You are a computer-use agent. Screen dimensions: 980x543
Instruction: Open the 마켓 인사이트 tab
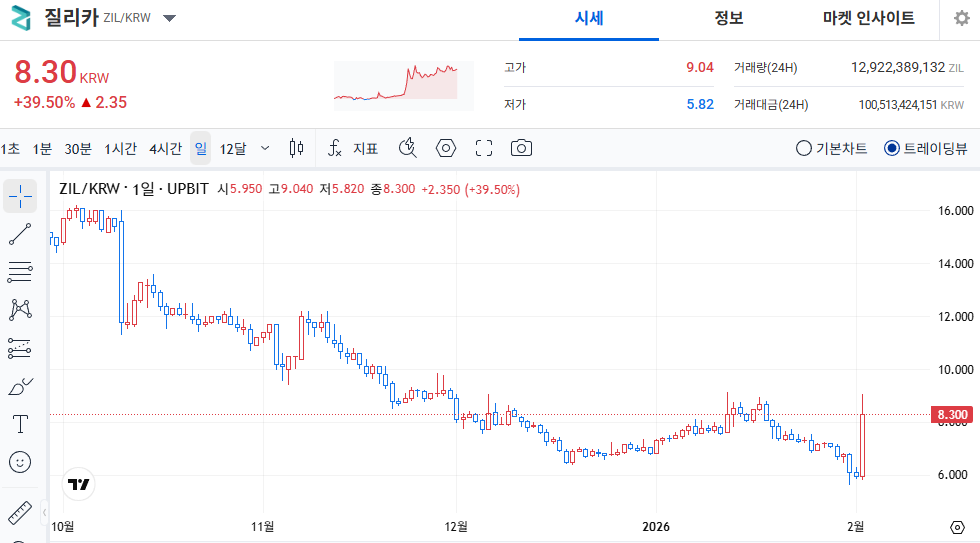tap(868, 18)
